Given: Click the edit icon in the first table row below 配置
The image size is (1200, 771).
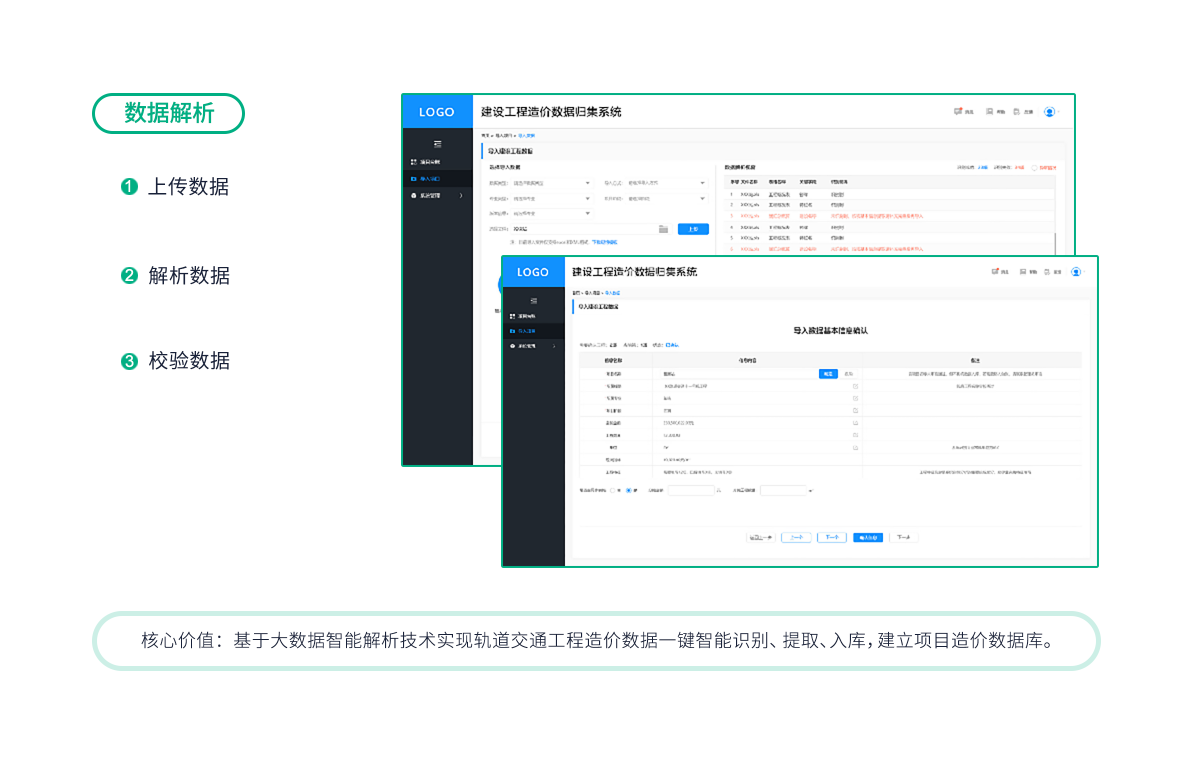Looking at the screenshot, I should pos(856,386).
